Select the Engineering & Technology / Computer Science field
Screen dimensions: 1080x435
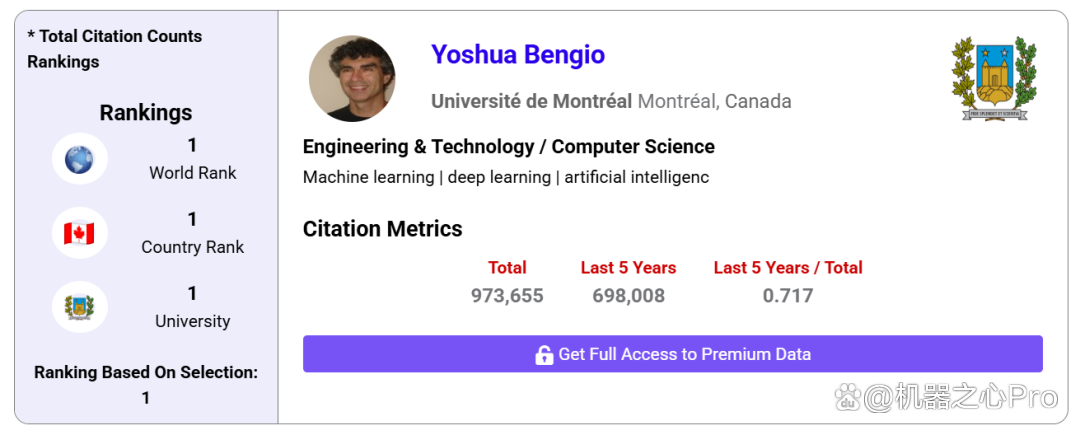click(509, 147)
